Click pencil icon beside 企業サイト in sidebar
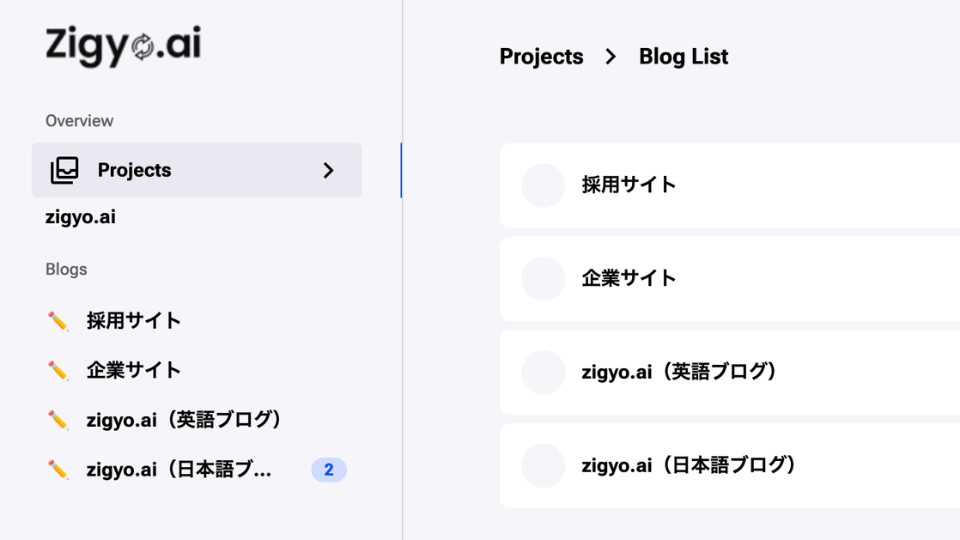This screenshot has width=960, height=540. coord(58,370)
